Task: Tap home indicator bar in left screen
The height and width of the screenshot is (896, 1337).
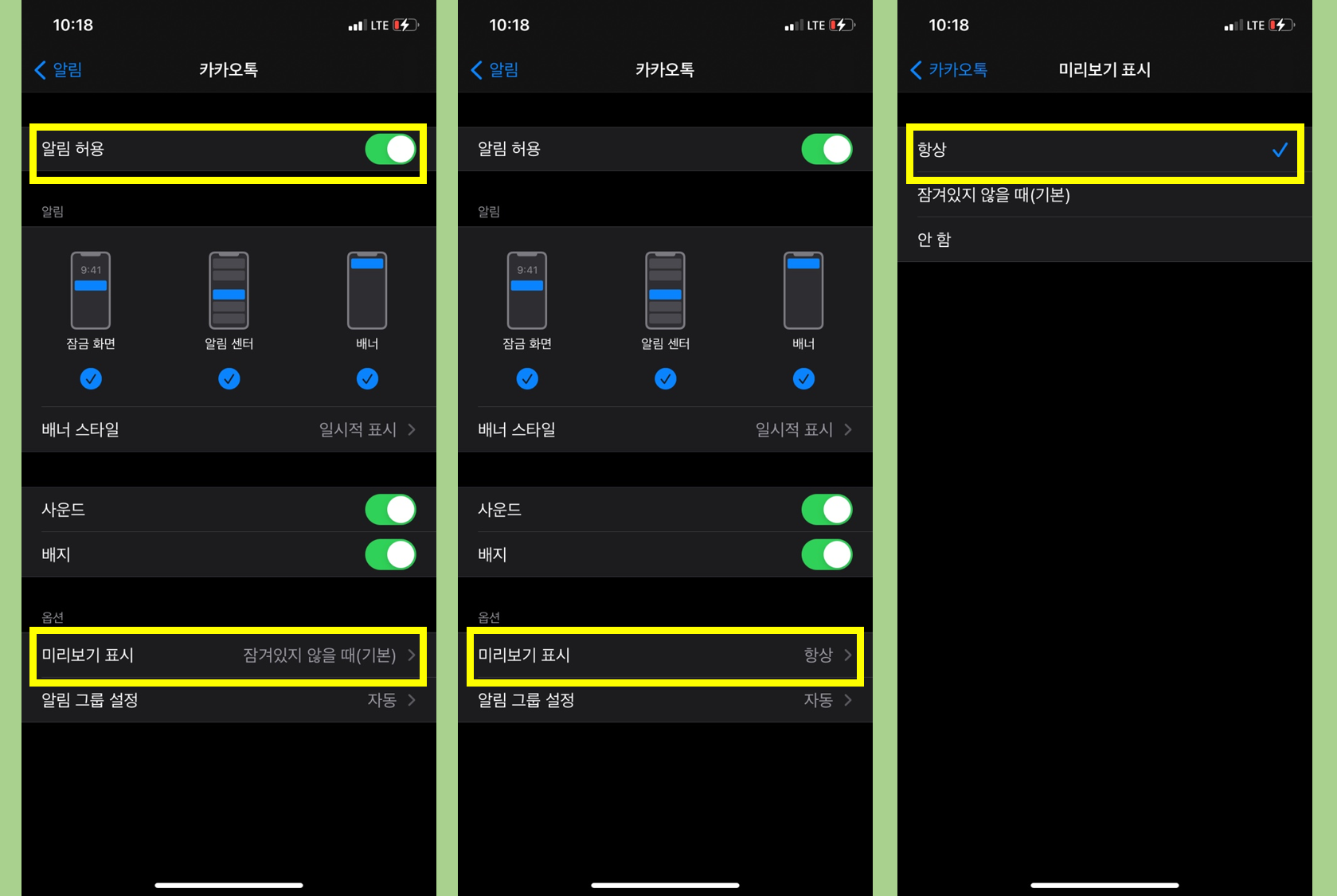Action: click(x=229, y=885)
